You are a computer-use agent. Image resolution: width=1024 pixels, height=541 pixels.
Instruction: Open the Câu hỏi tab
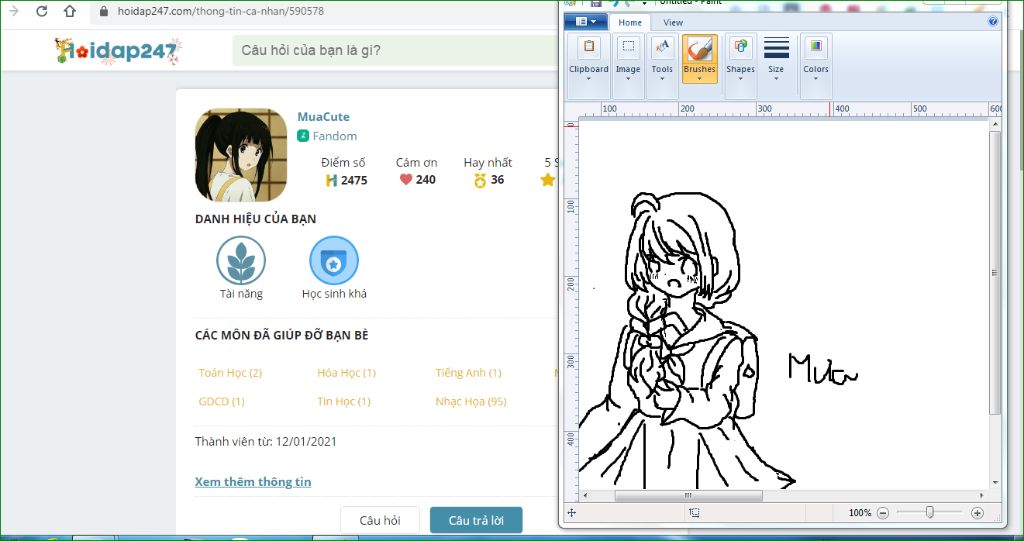point(379,520)
